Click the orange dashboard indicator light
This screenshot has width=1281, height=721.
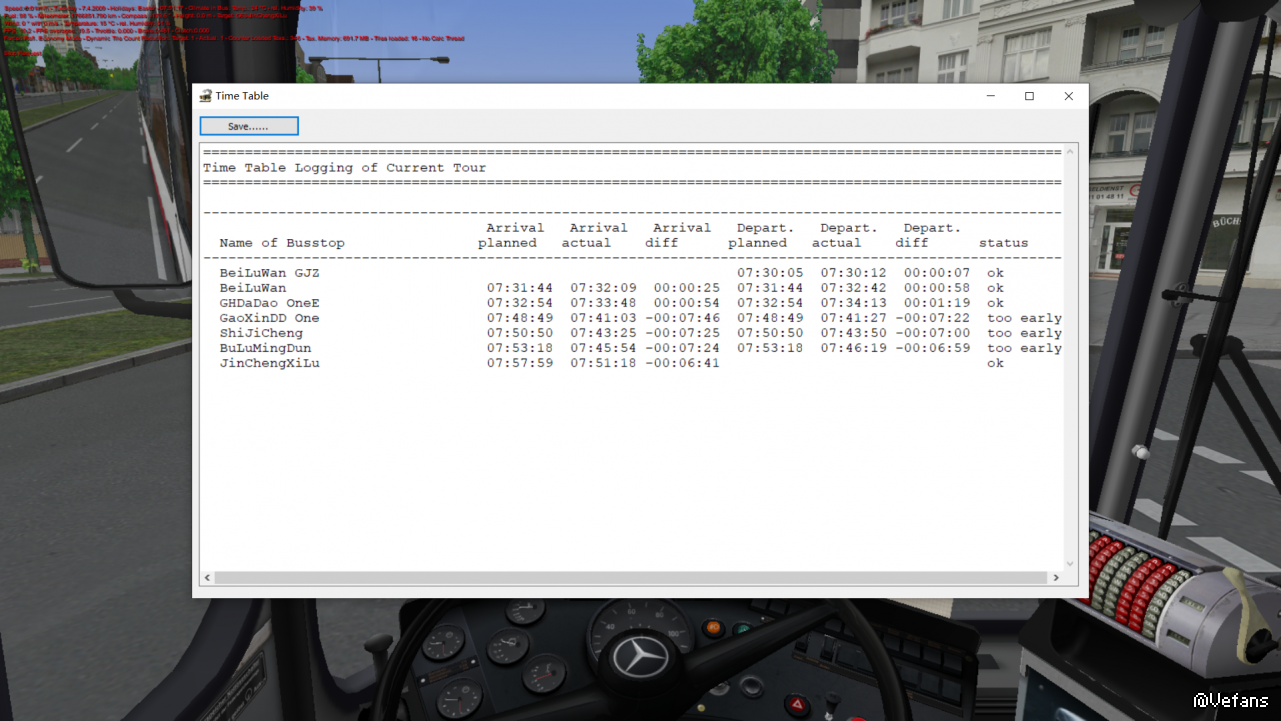pyautogui.click(x=713, y=628)
